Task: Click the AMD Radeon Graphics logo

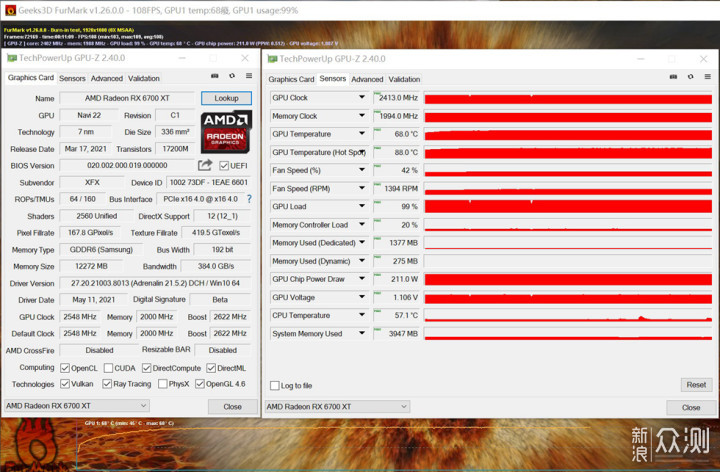Action: coord(225,131)
